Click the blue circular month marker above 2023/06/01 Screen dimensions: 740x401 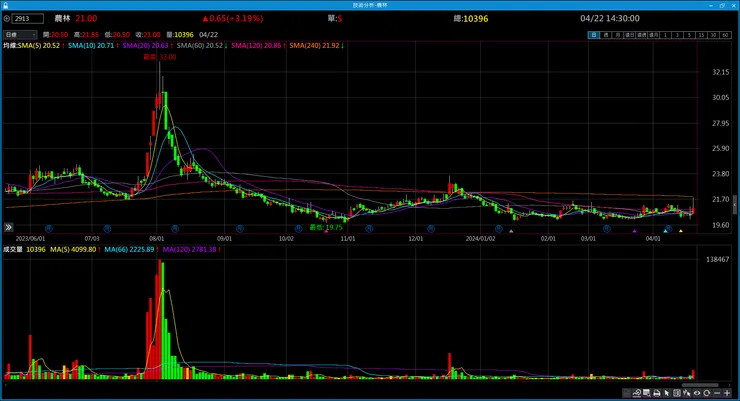coord(49,228)
